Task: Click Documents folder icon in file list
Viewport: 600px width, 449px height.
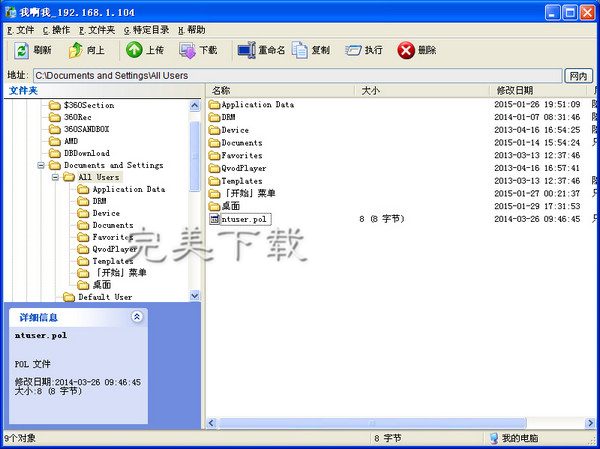Action: pyautogui.click(x=214, y=143)
